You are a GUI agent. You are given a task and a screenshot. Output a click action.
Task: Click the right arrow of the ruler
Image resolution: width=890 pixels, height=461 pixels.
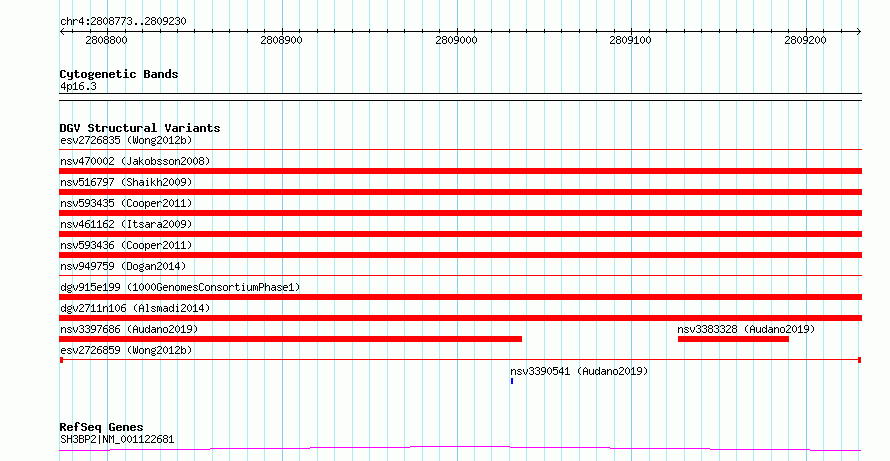pos(859,32)
